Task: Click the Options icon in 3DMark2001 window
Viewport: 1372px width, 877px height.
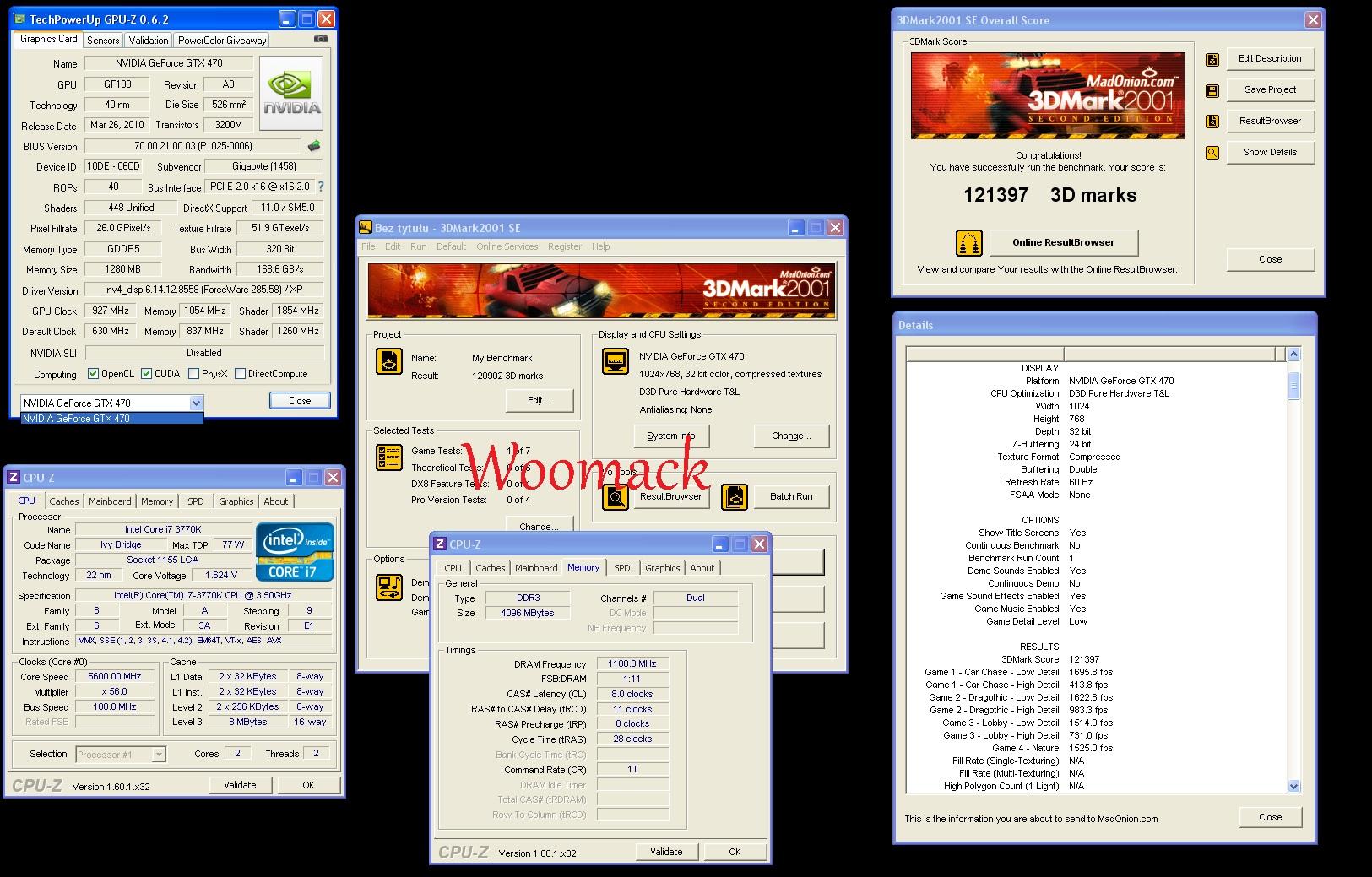Action: tap(389, 587)
